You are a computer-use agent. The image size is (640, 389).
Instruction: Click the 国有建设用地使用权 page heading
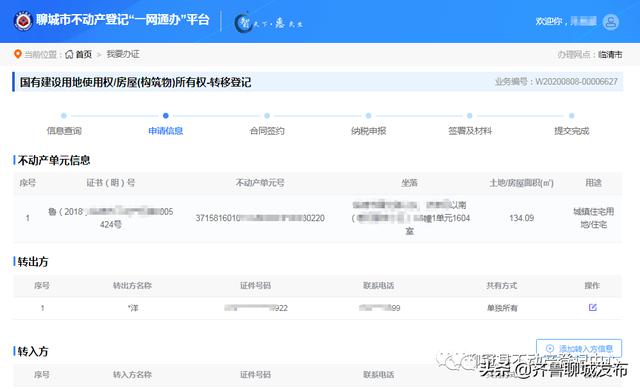[x=136, y=82]
